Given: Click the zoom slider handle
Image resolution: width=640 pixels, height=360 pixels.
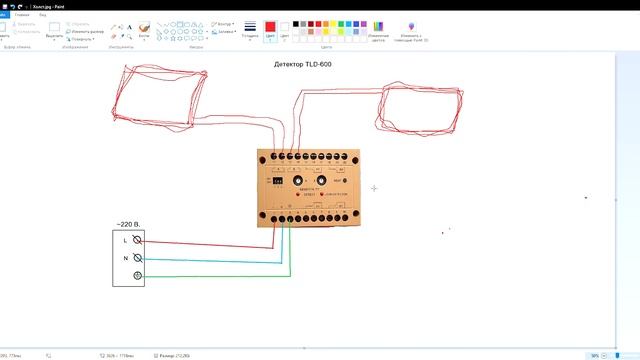Looking at the screenshot, I should click(x=617, y=356).
